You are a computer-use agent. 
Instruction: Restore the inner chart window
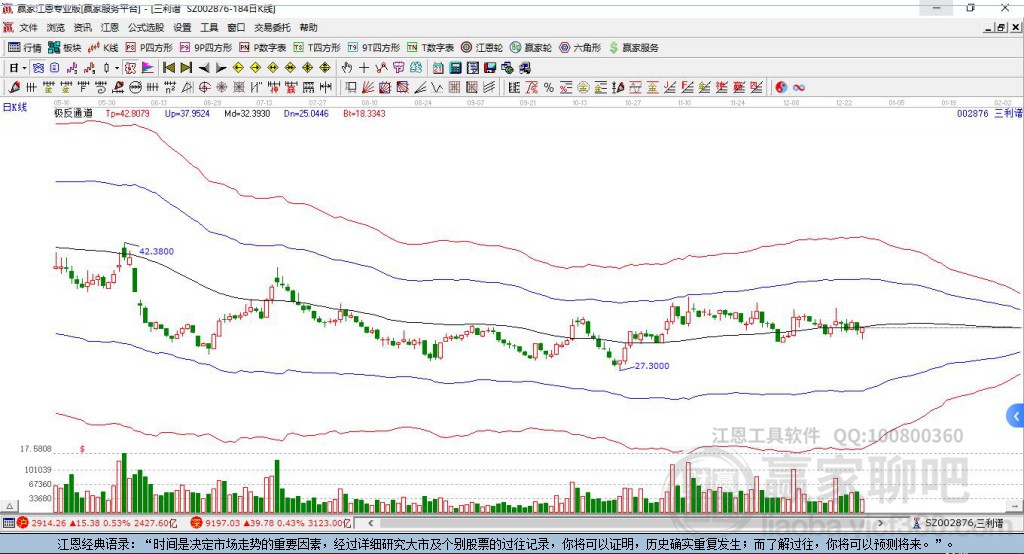[x=1001, y=27]
